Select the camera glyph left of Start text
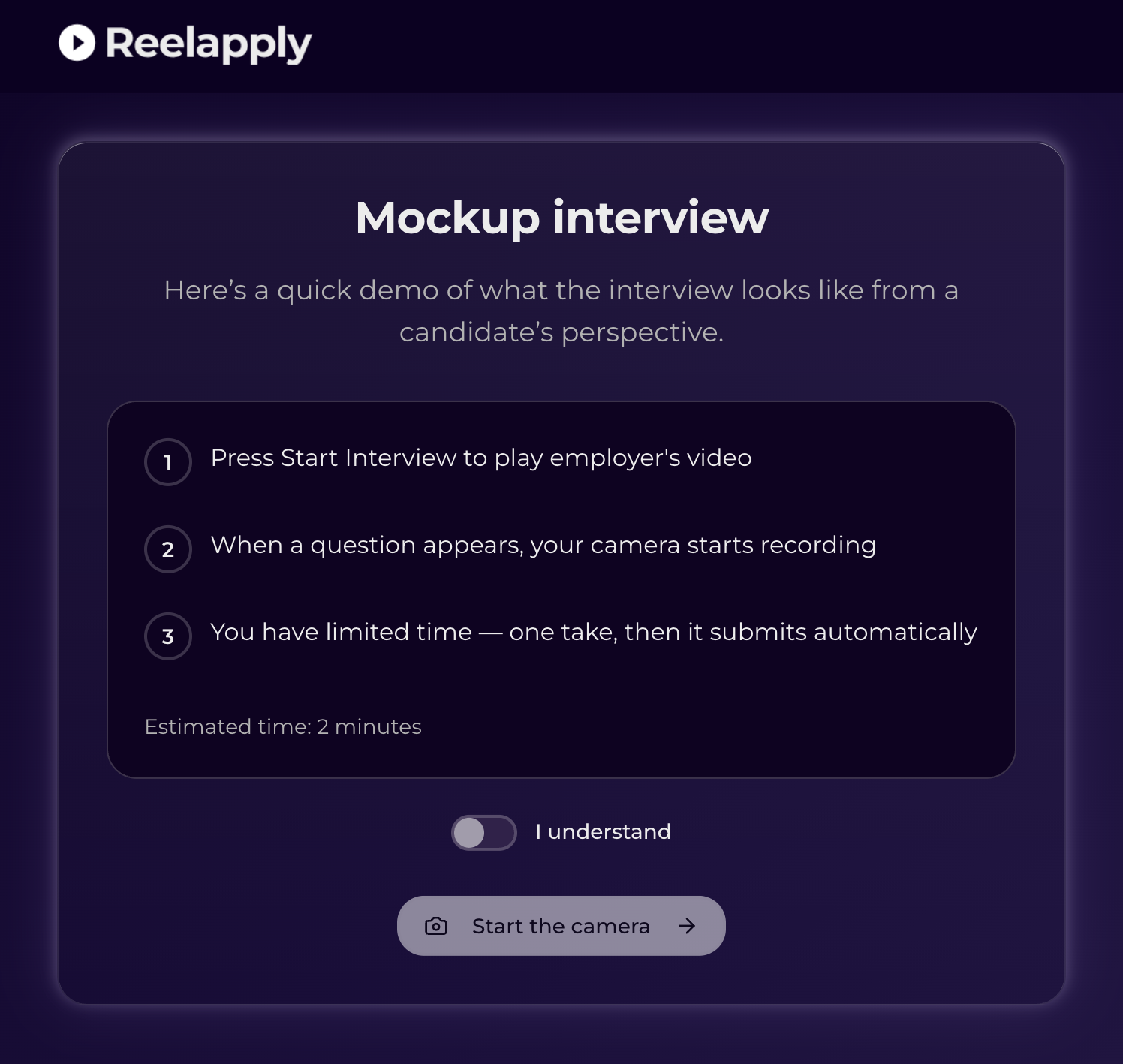 435,926
